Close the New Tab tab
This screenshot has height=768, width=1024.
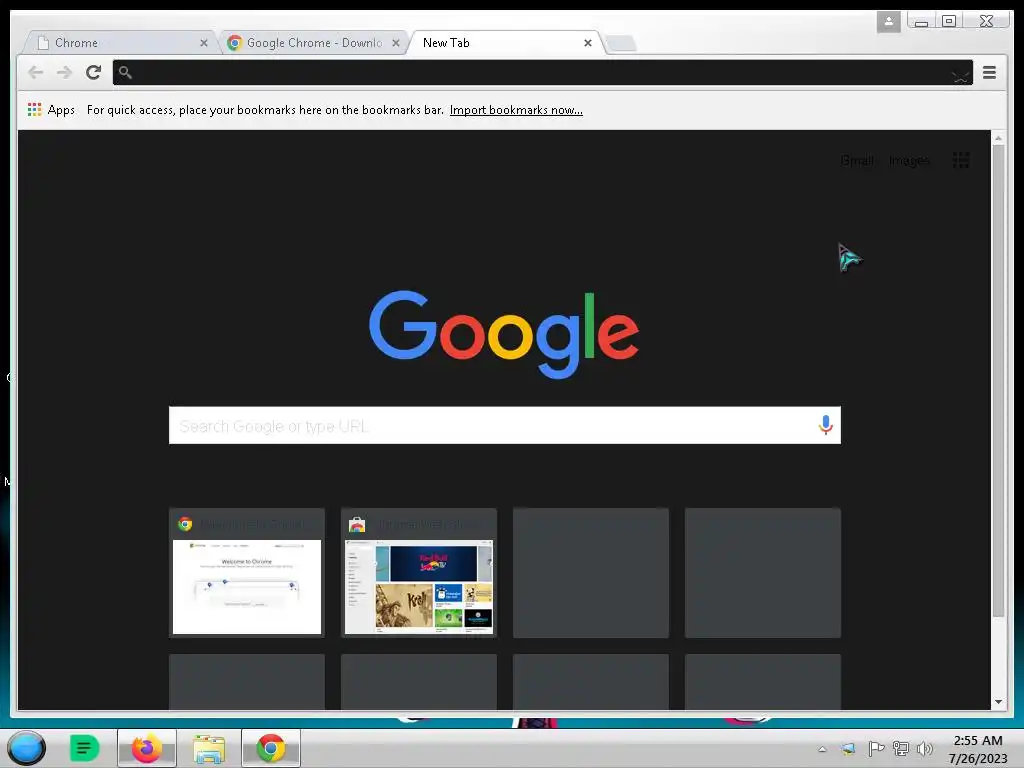(588, 43)
